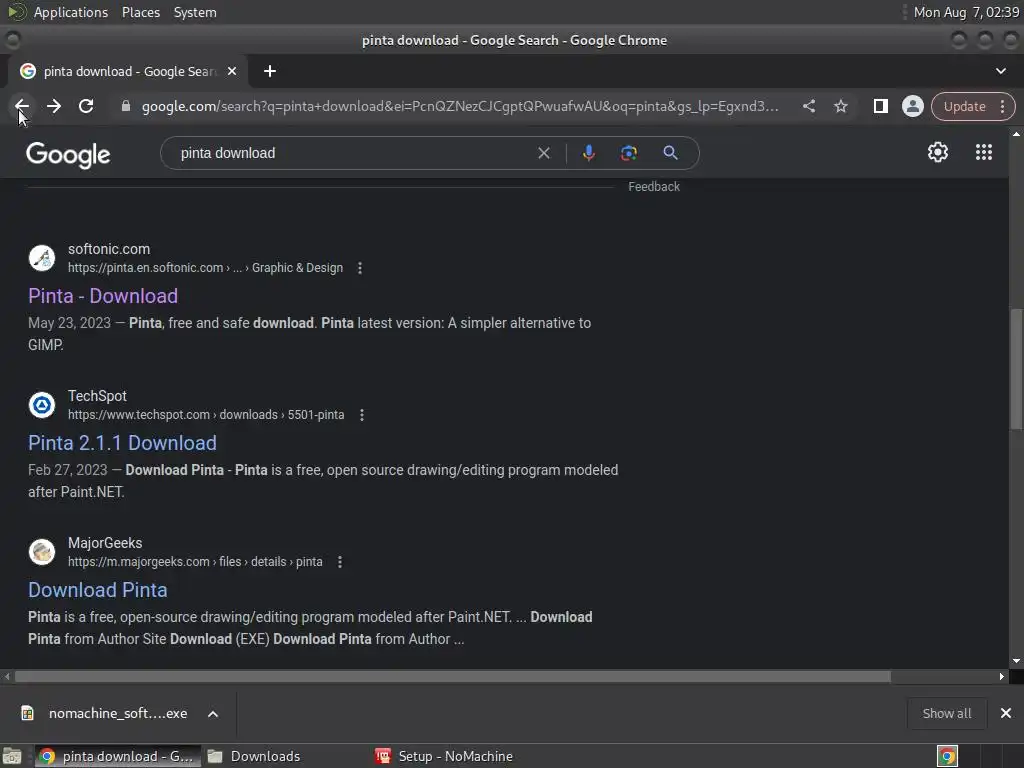Open the Places menu
The width and height of the screenshot is (1024, 768).
point(140,12)
